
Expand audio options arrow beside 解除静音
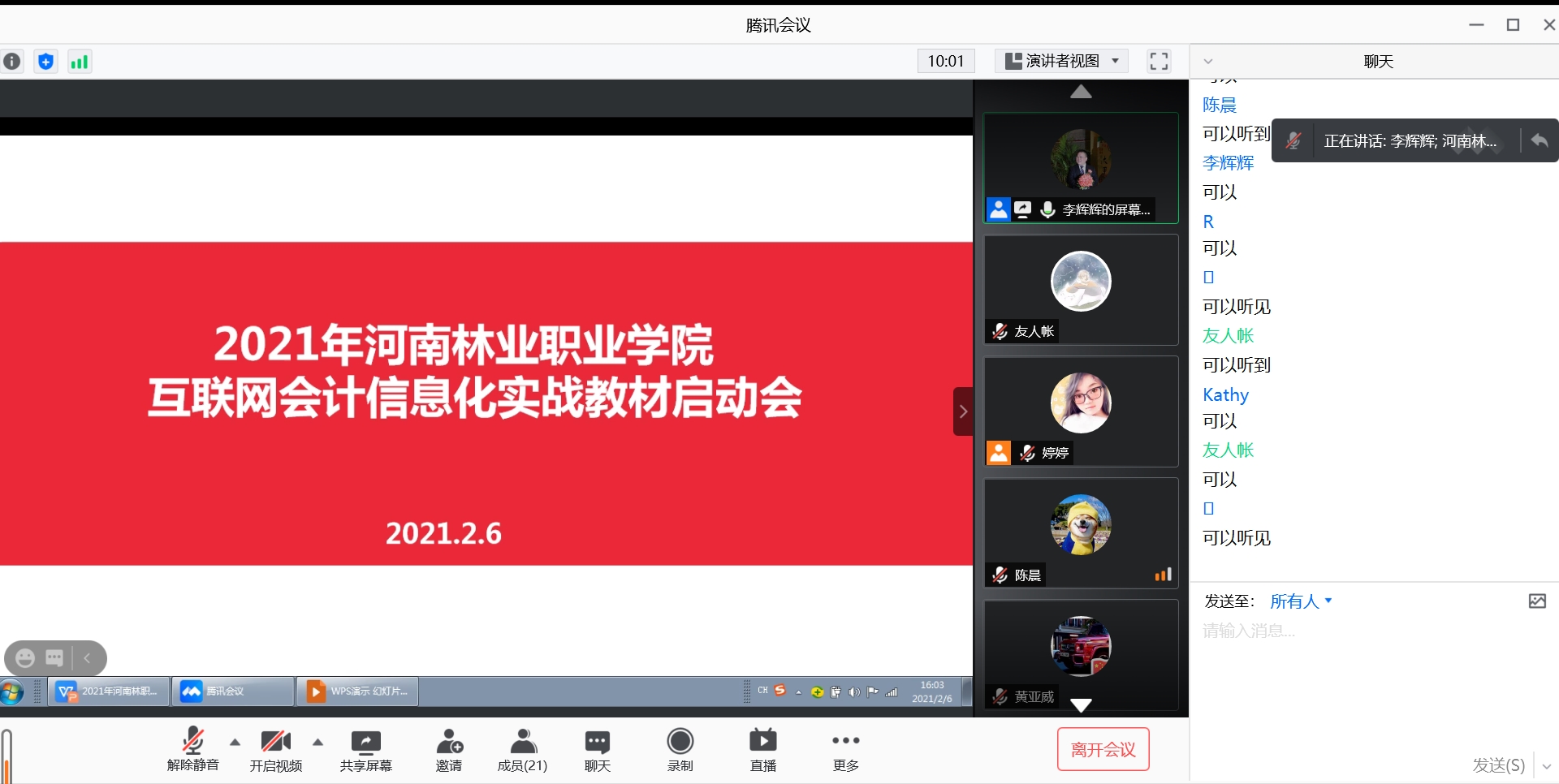(235, 742)
